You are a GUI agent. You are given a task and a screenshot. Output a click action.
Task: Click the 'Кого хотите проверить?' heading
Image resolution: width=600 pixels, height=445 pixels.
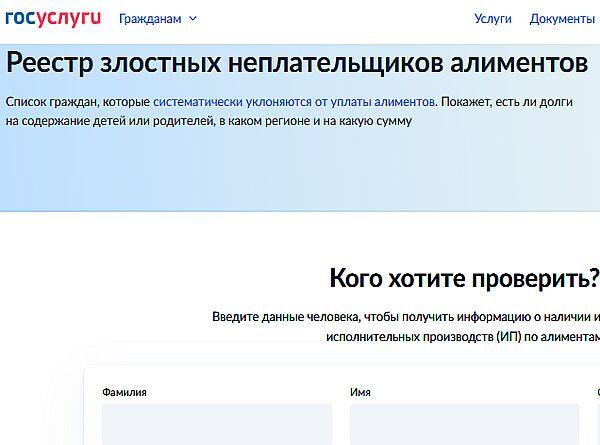coord(464,277)
